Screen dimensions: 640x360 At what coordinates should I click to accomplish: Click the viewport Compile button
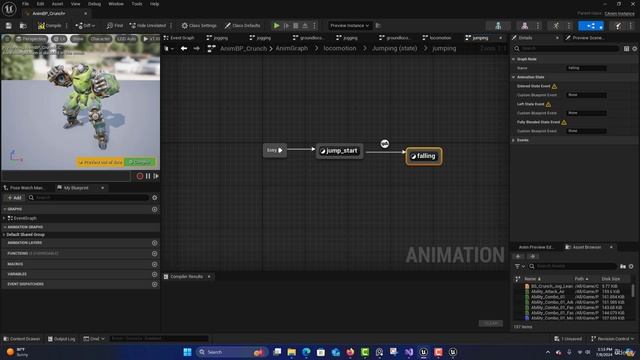pyautogui.click(x=140, y=162)
